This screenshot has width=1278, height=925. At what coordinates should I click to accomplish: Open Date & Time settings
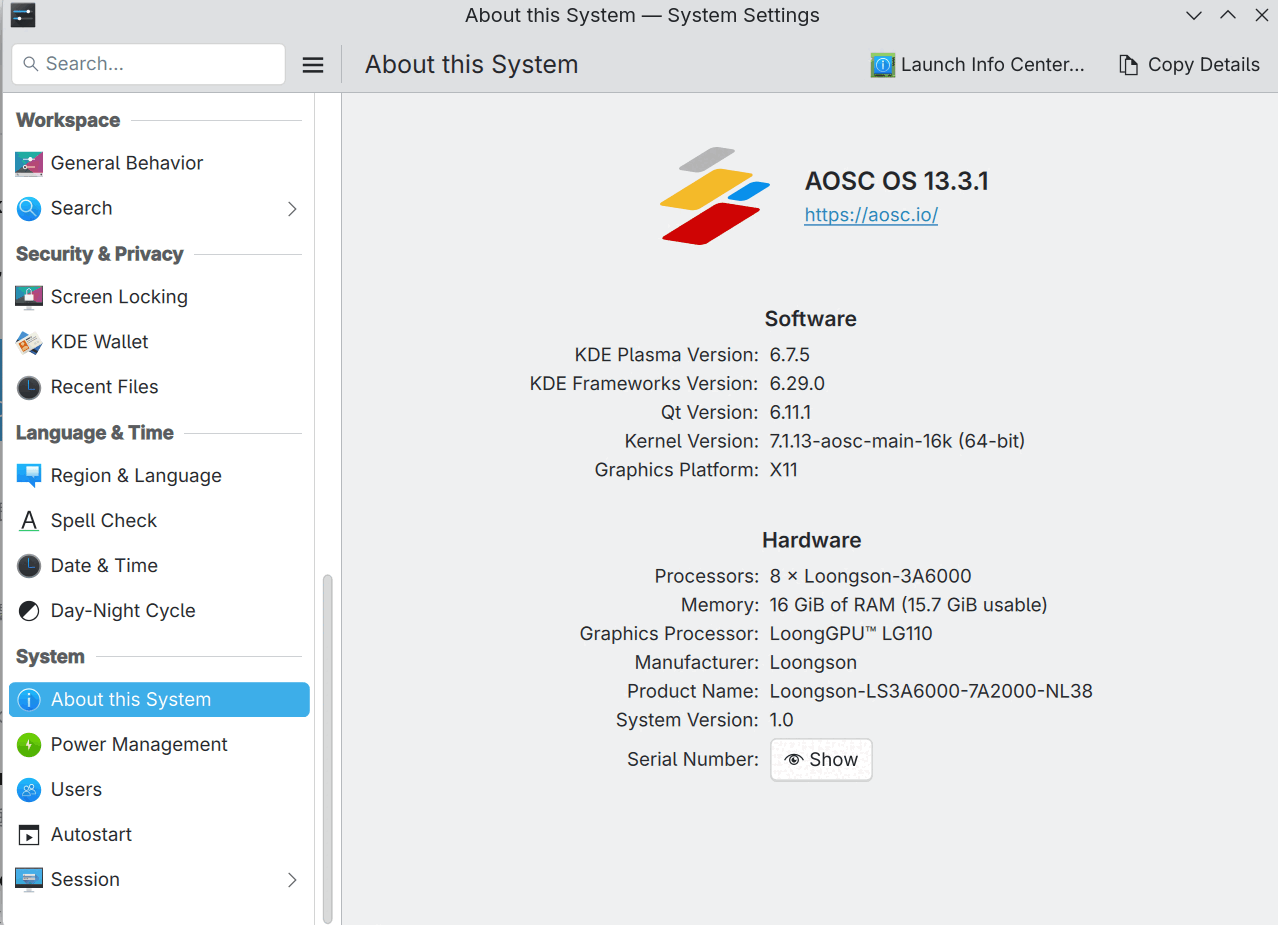[159, 566]
